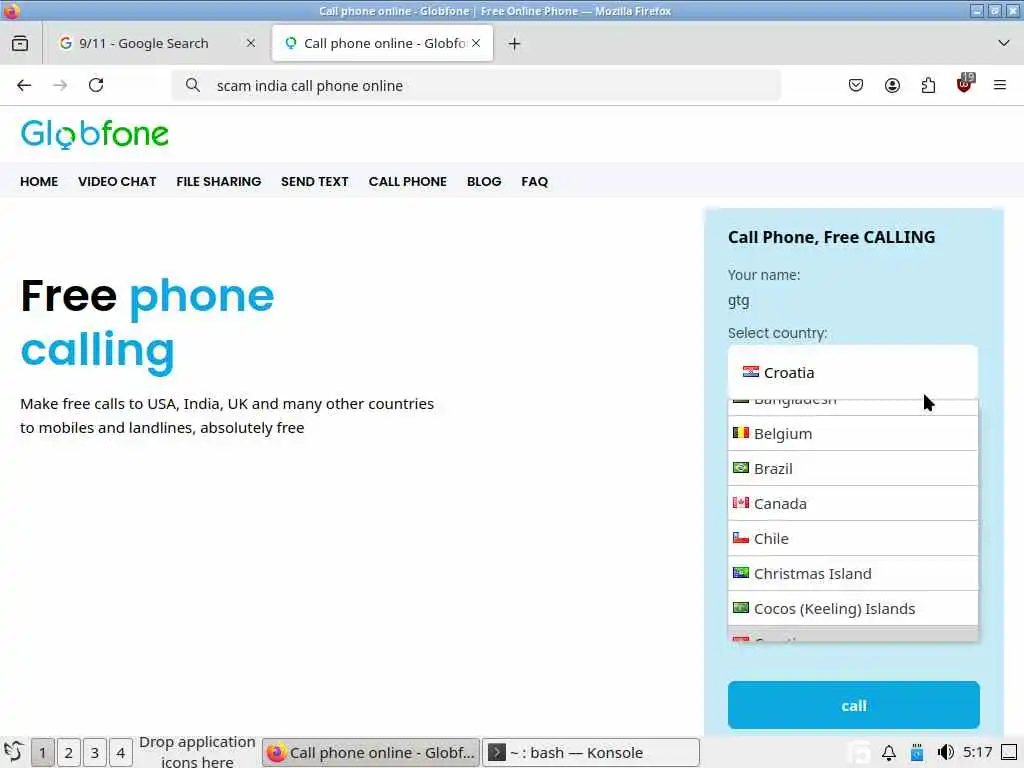The image size is (1024, 768).
Task: Open the application launcher menu icon
Action: click(x=14, y=752)
